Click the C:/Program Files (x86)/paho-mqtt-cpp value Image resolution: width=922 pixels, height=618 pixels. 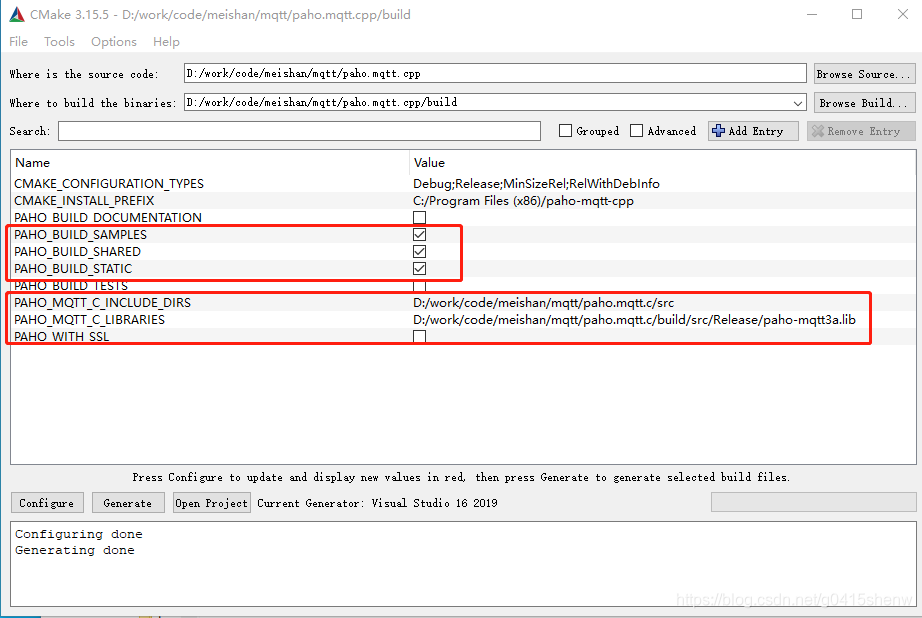(523, 201)
